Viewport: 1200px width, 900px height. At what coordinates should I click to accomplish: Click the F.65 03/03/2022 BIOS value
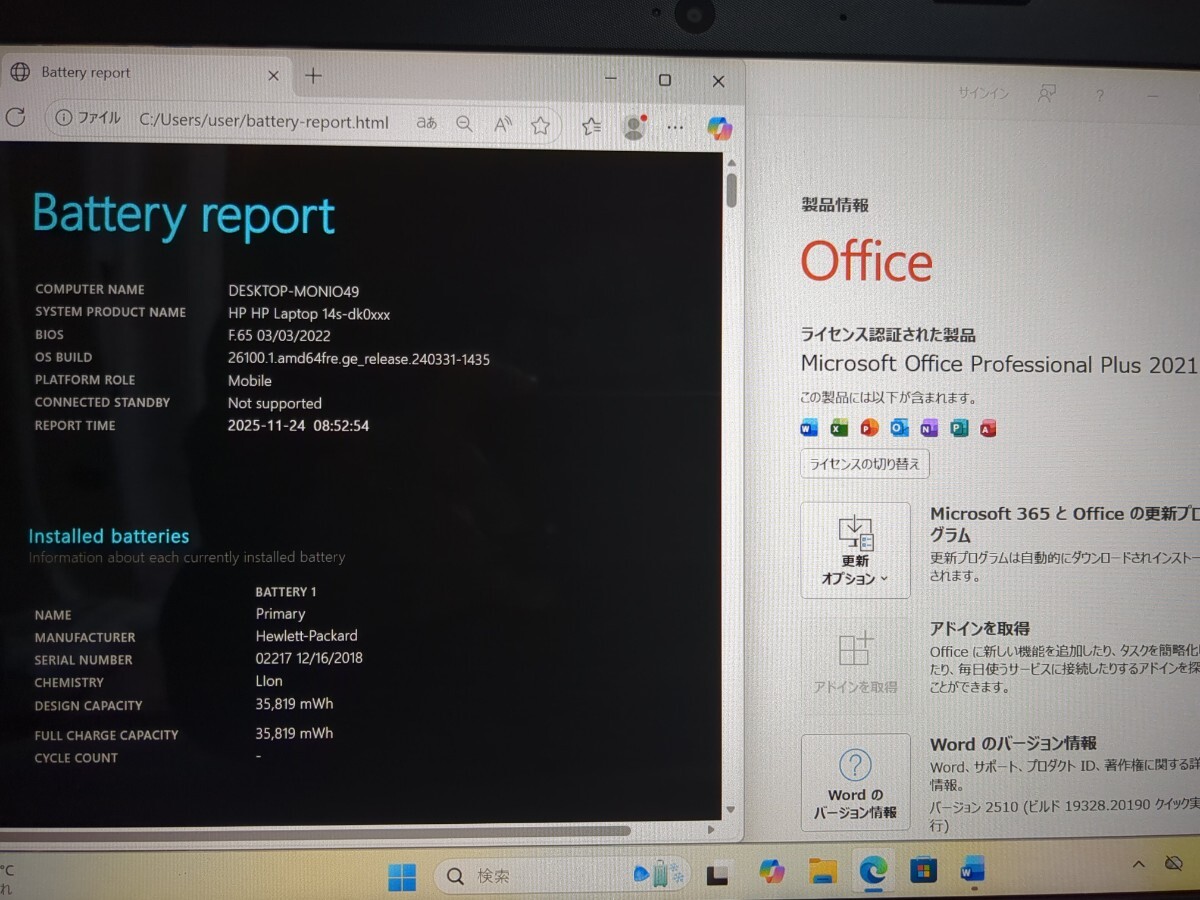coord(279,336)
